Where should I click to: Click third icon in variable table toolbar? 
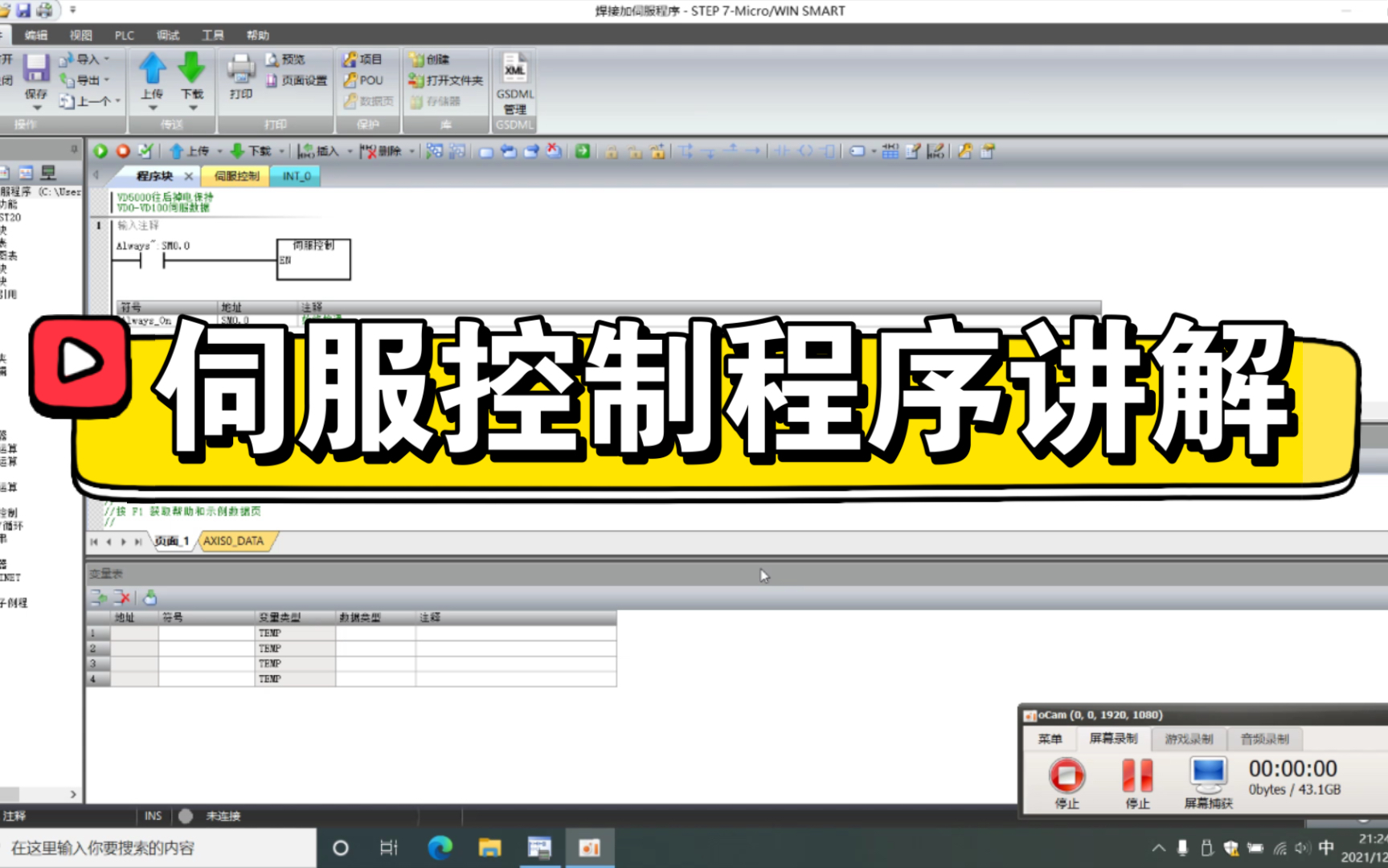(x=149, y=597)
